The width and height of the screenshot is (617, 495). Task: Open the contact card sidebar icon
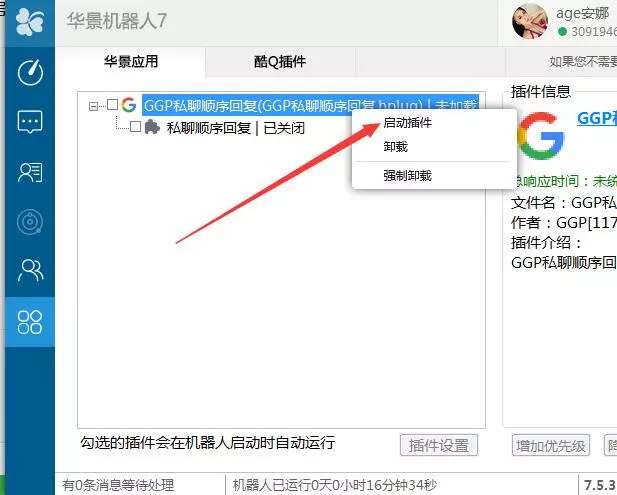[x=30, y=172]
